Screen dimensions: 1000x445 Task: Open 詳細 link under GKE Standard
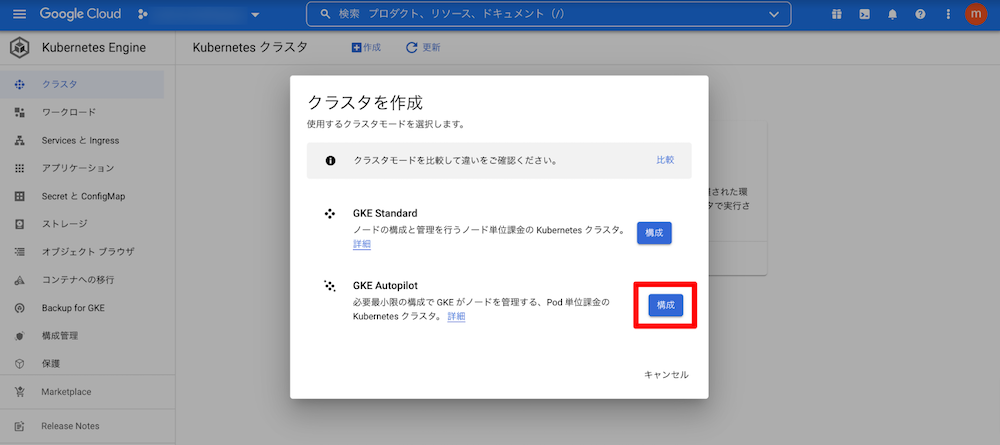click(362, 244)
